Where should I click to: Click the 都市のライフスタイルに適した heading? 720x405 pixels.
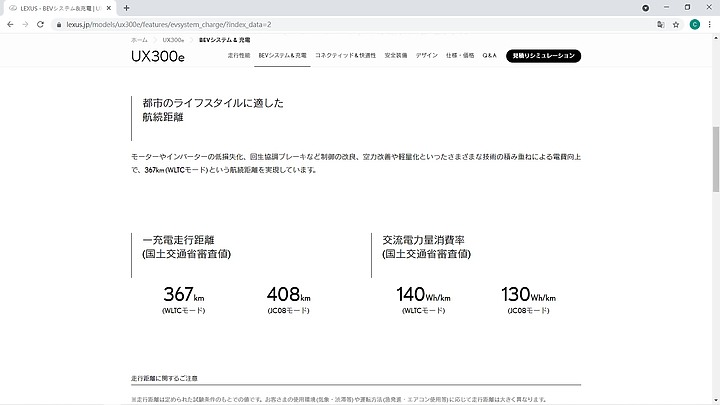tap(213, 103)
